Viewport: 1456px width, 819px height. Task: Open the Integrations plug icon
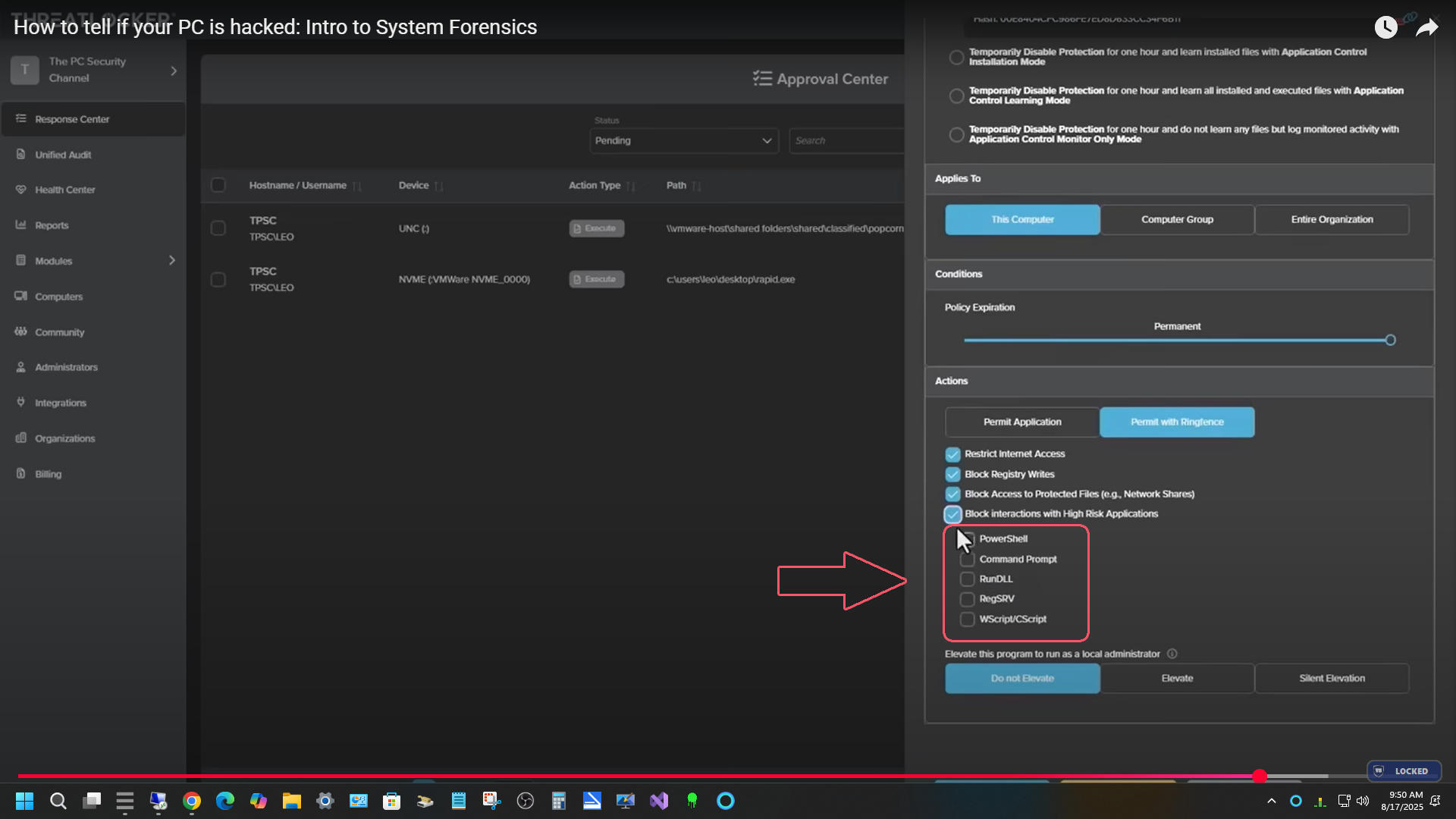coord(21,403)
